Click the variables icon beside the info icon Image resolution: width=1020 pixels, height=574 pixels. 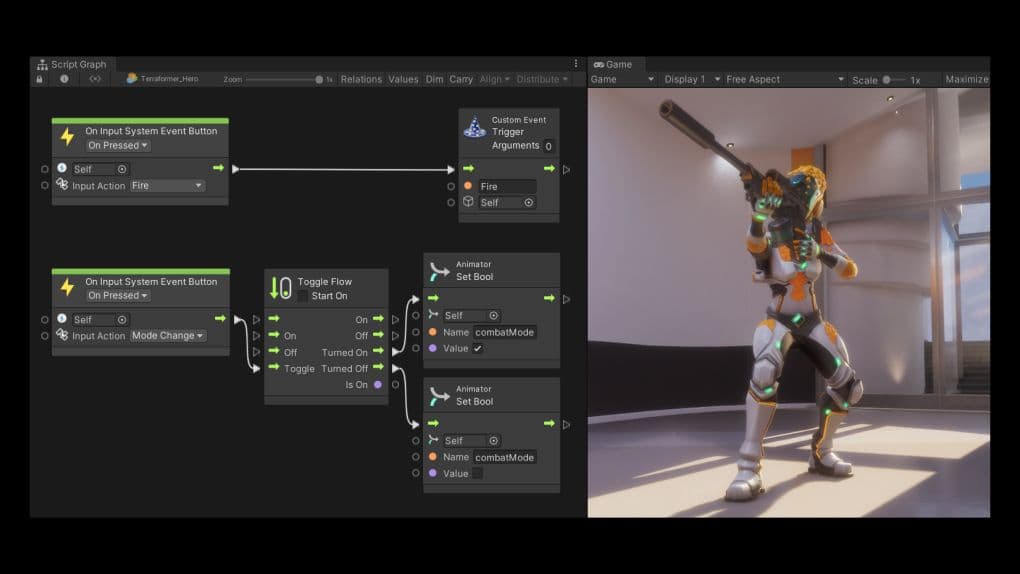(x=95, y=79)
